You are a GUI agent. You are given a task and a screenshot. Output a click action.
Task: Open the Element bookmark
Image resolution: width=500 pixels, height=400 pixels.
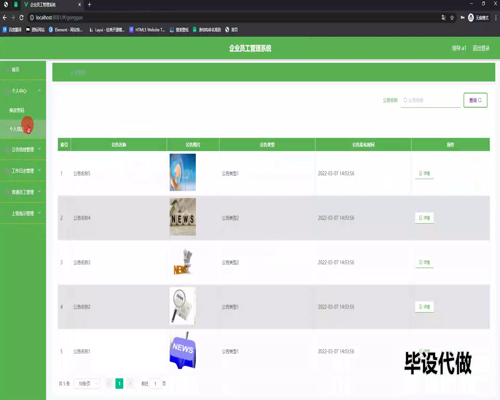pyautogui.click(x=65, y=30)
